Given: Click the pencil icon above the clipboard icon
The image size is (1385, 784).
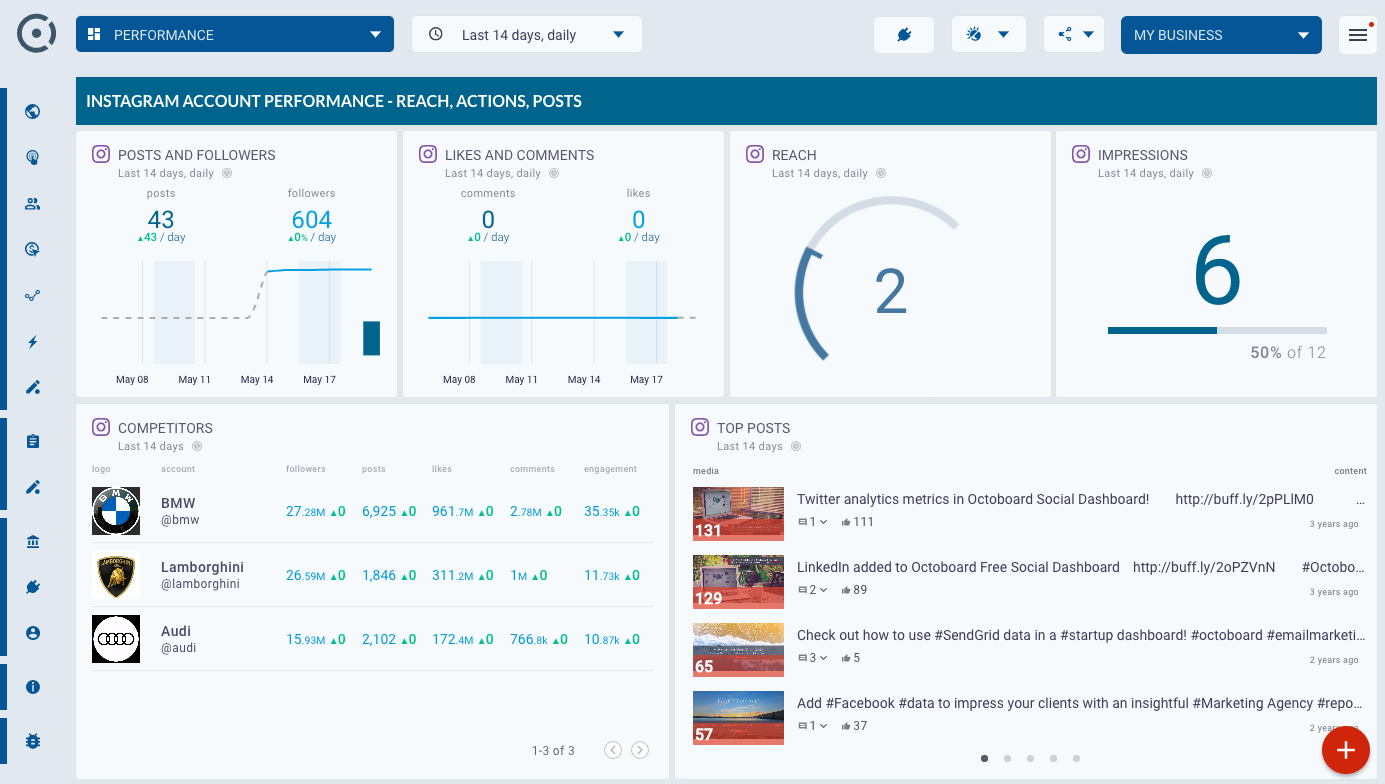Looking at the screenshot, I should click(x=32, y=387).
